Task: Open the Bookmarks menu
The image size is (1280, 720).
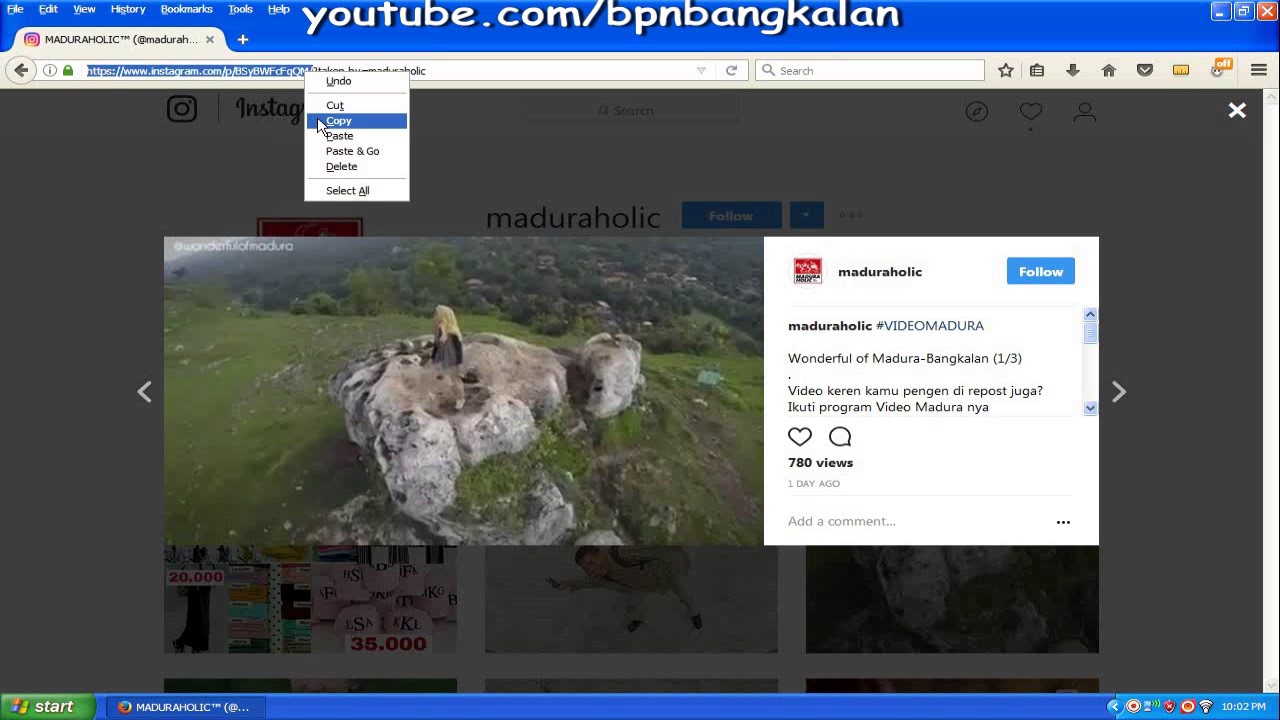Action: [187, 9]
